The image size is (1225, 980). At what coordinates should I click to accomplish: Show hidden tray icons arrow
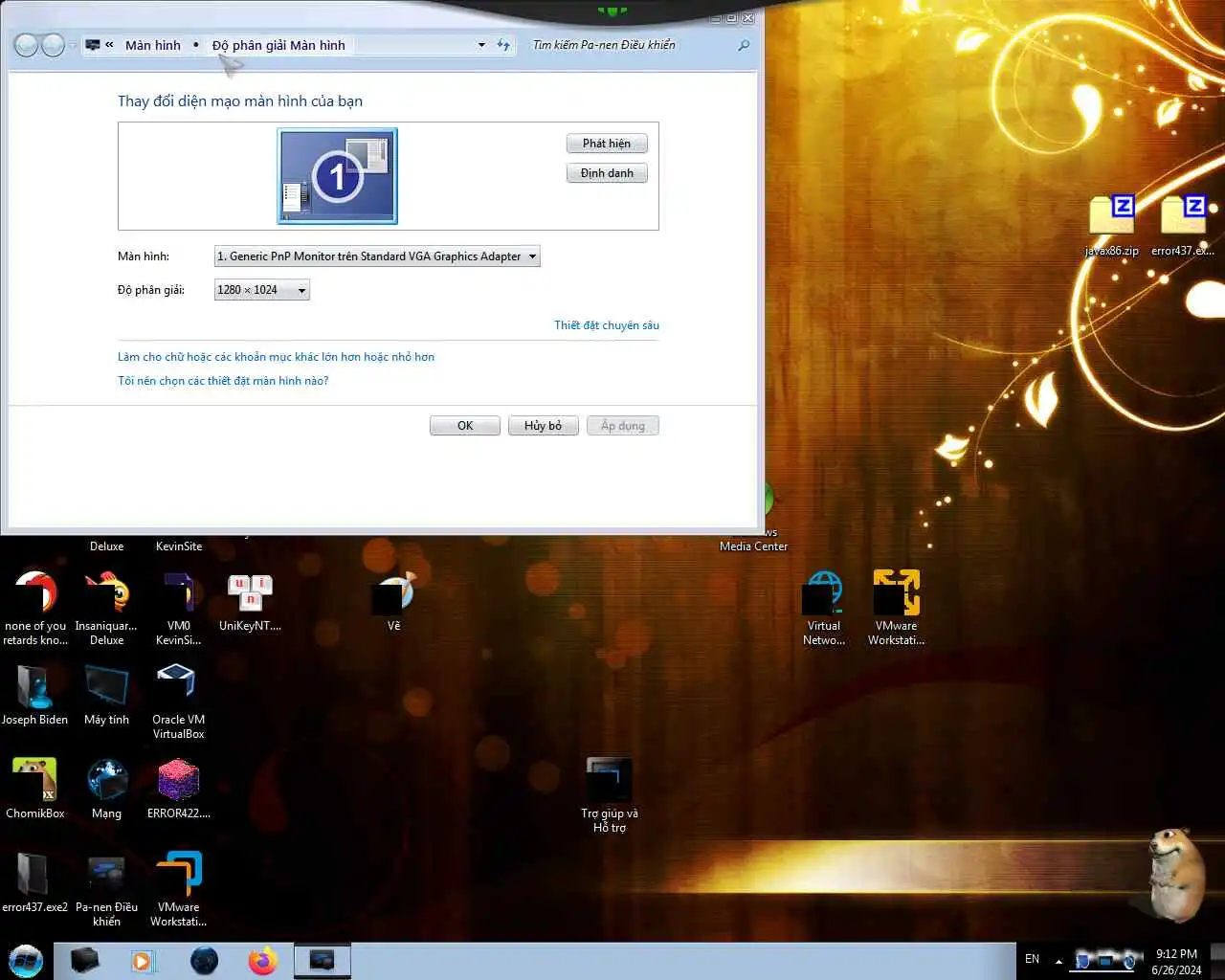(1058, 961)
